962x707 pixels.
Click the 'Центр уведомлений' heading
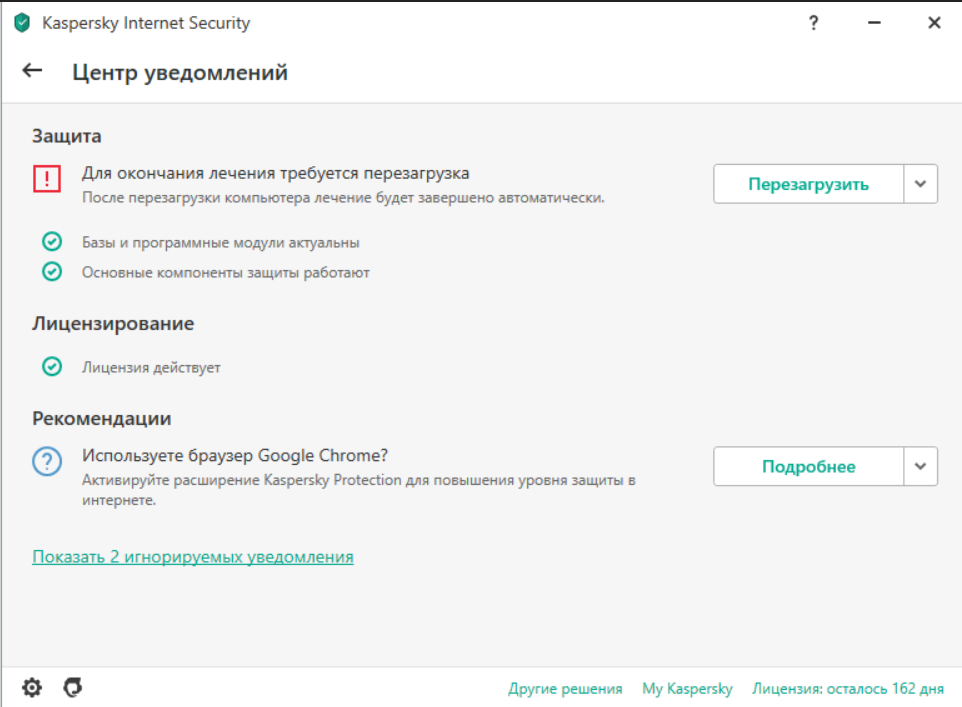(180, 72)
